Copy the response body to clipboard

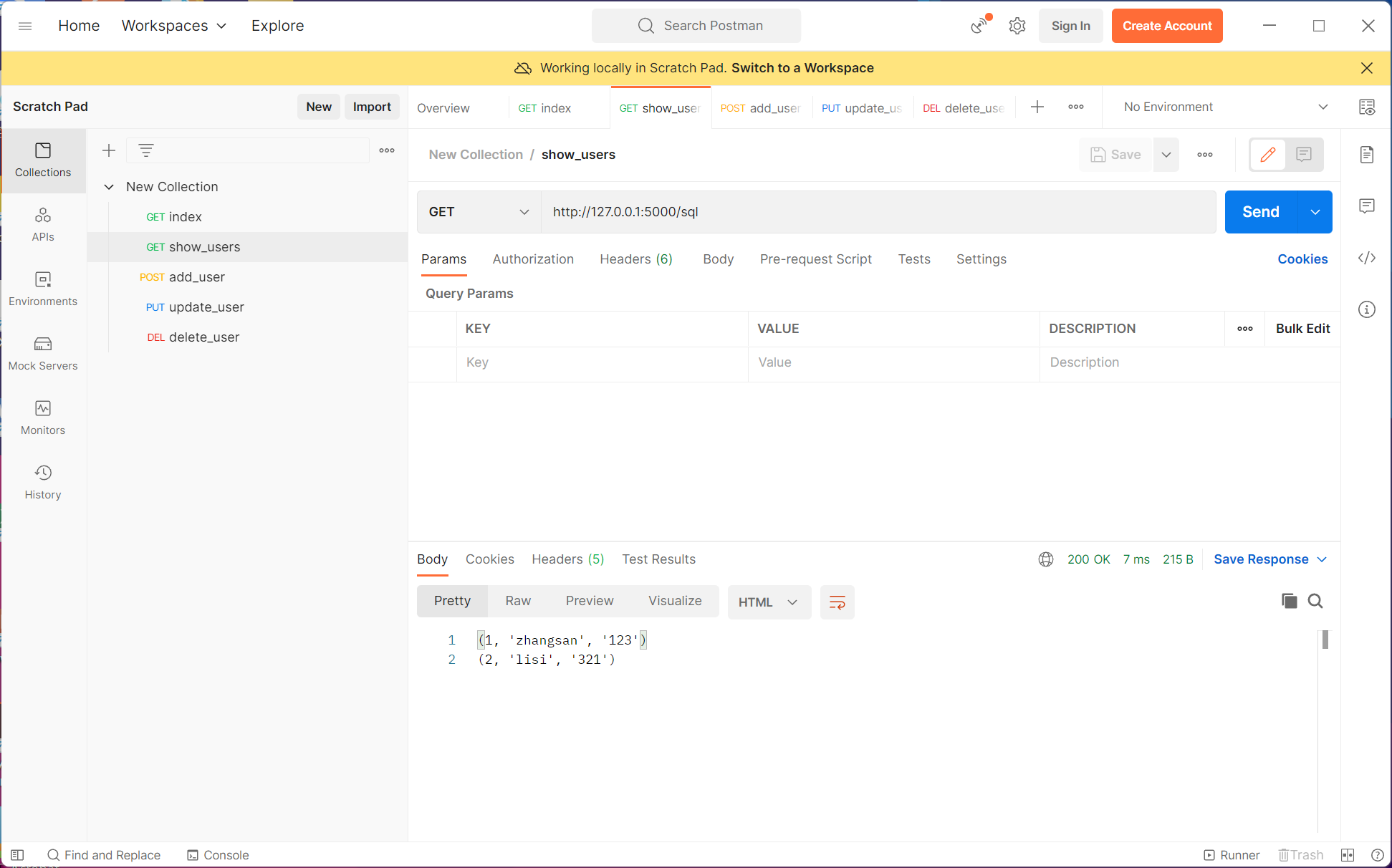point(1289,601)
